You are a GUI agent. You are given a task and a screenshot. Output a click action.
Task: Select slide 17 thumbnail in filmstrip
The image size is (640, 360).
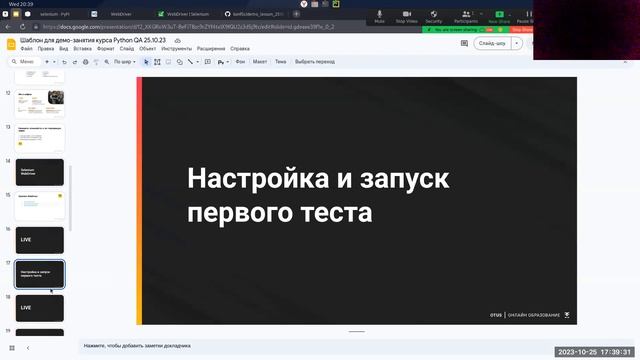40,274
